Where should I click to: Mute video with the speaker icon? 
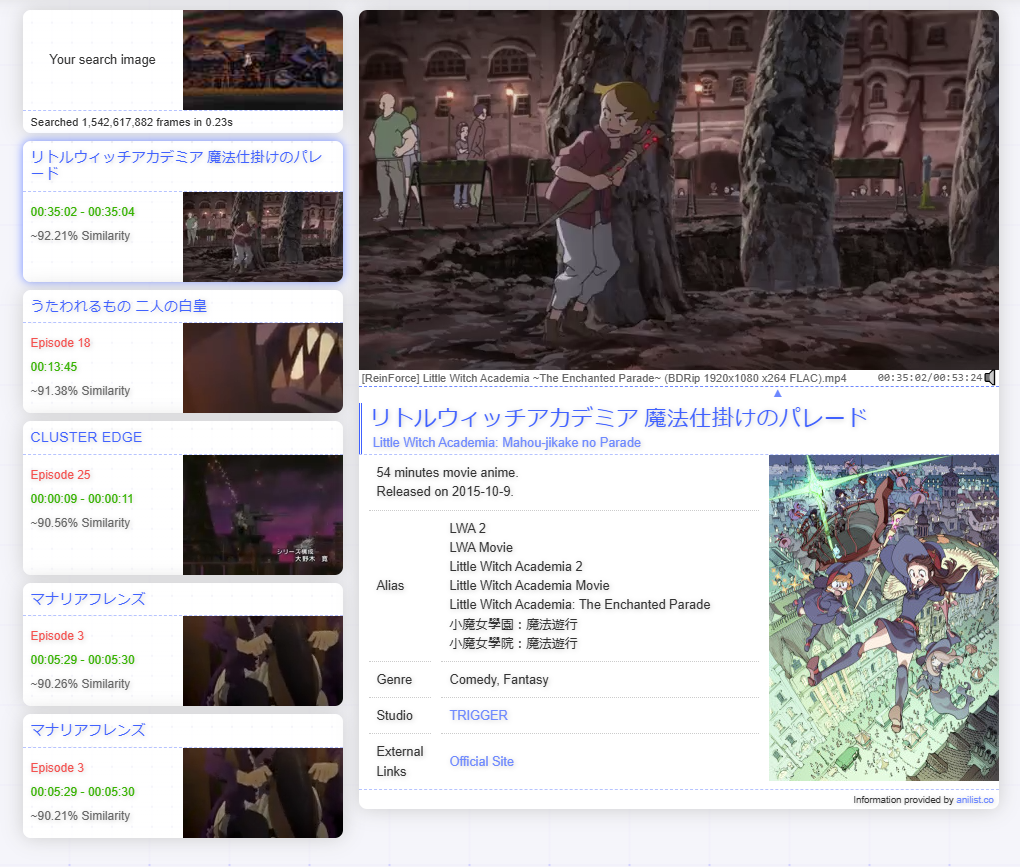(990, 378)
